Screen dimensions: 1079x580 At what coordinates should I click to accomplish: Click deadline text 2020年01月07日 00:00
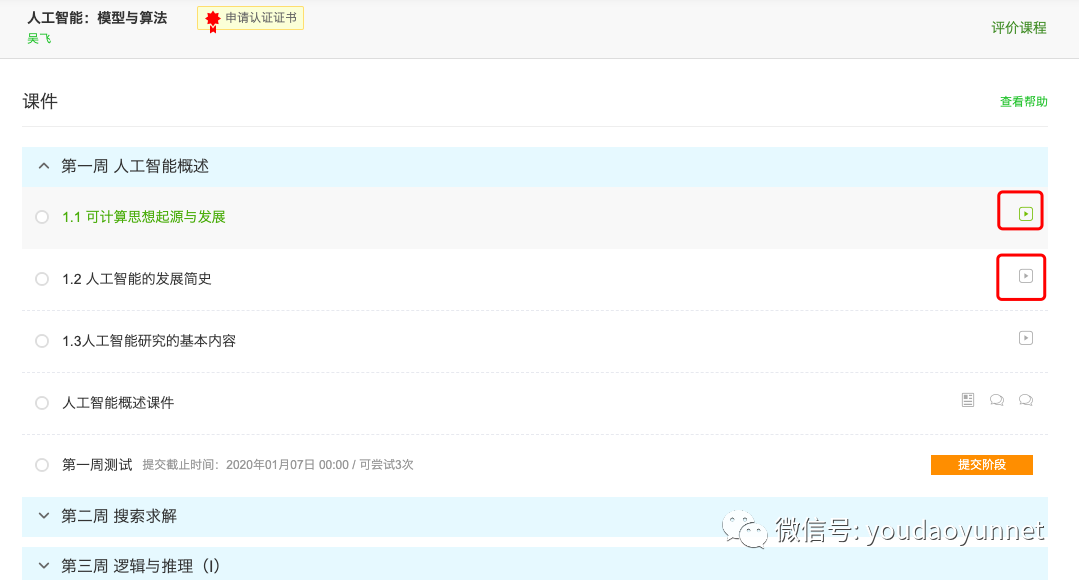pos(288,464)
